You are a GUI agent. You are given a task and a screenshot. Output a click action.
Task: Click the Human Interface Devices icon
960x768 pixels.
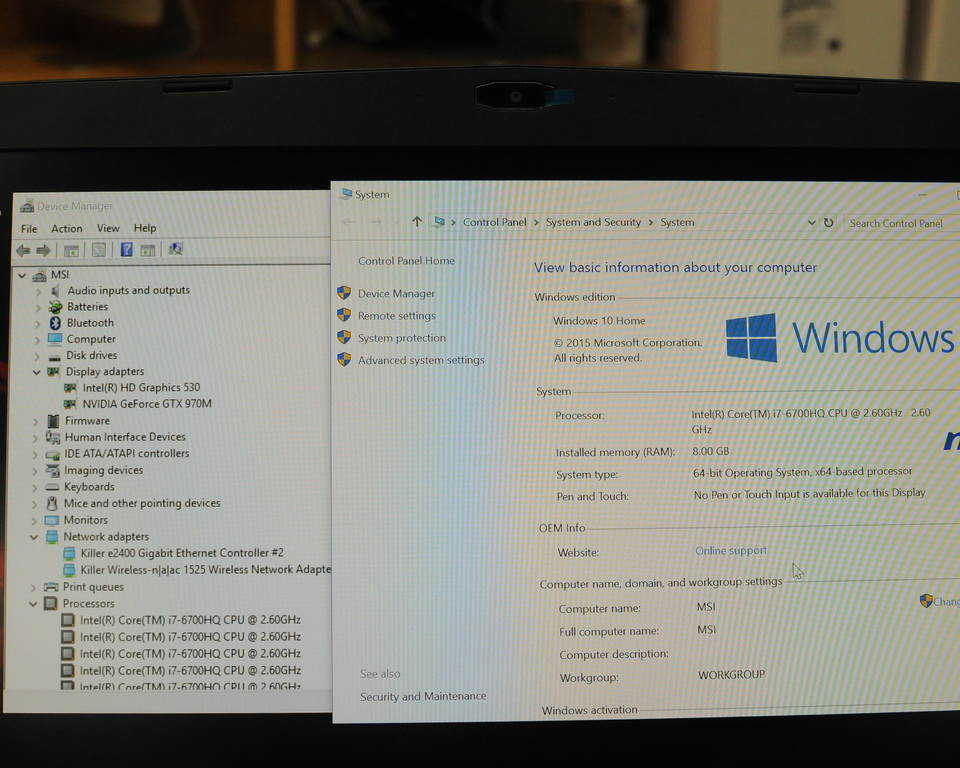(x=53, y=437)
